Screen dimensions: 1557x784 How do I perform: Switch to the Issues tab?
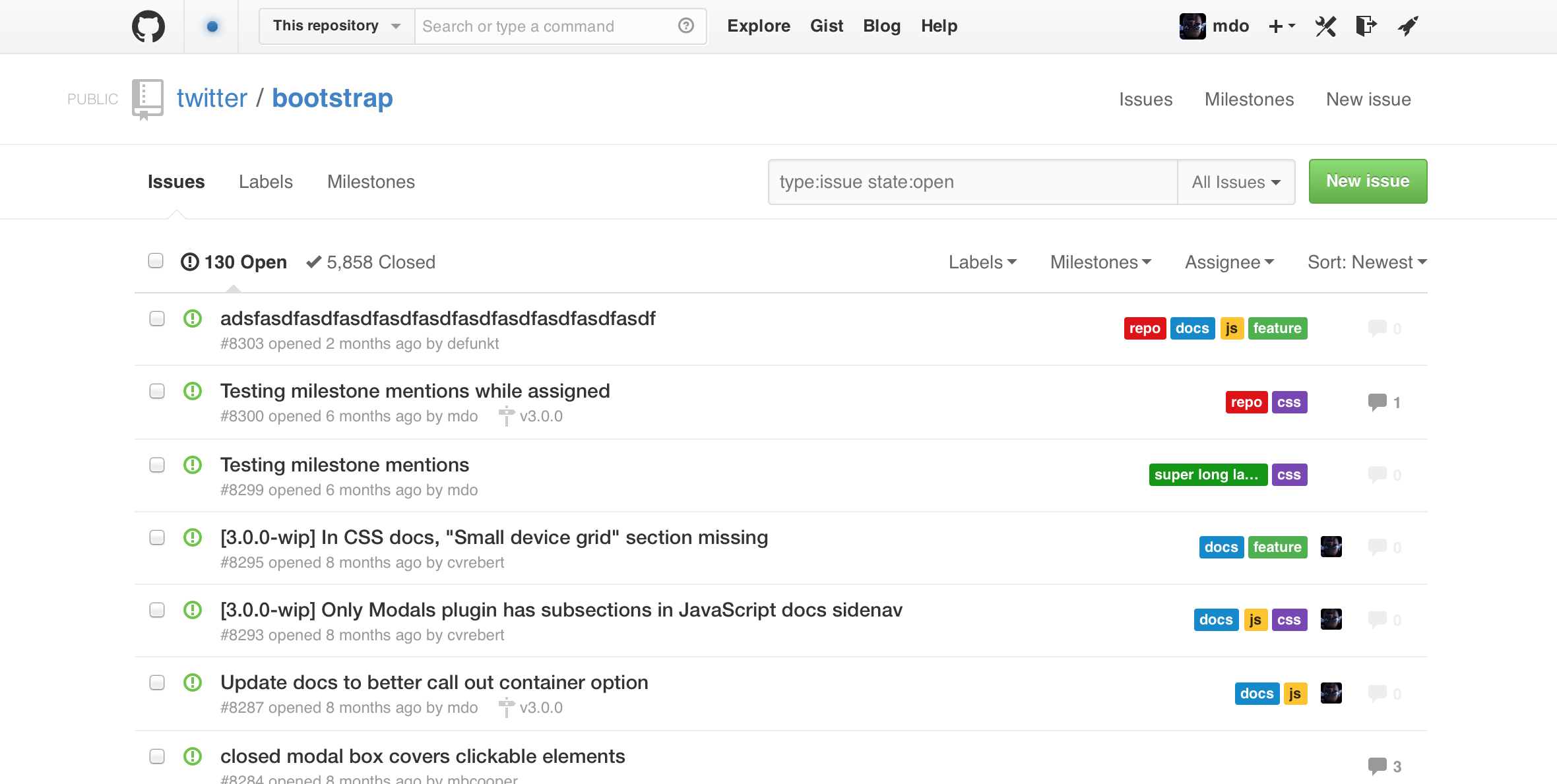(176, 182)
